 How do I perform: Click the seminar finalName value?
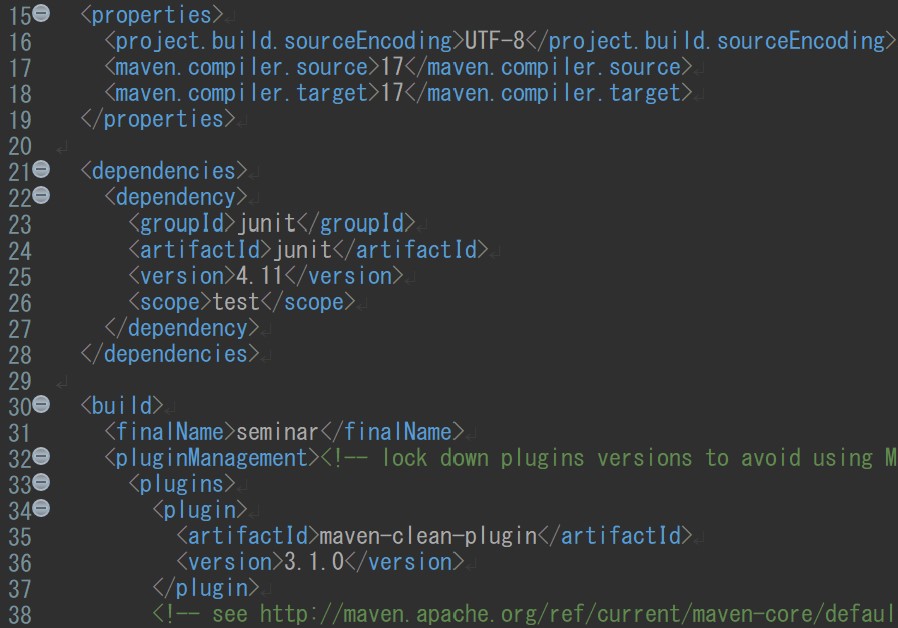point(277,432)
